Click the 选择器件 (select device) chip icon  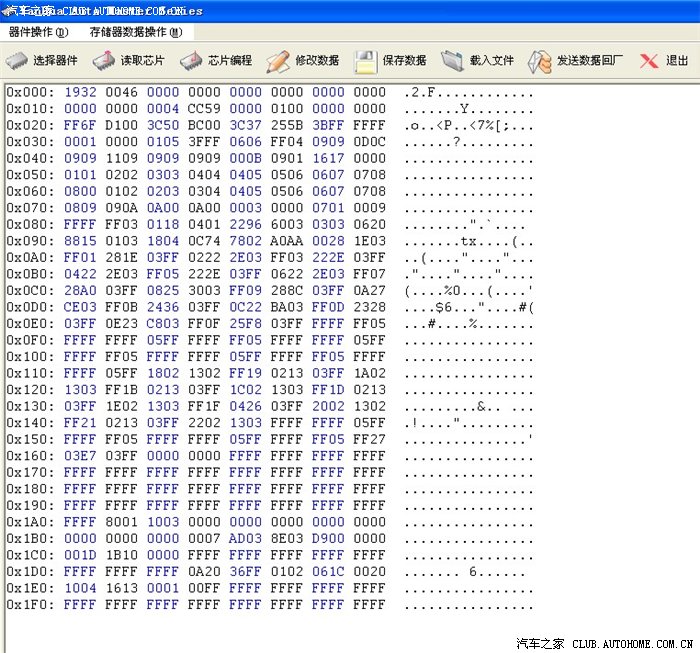(17, 61)
